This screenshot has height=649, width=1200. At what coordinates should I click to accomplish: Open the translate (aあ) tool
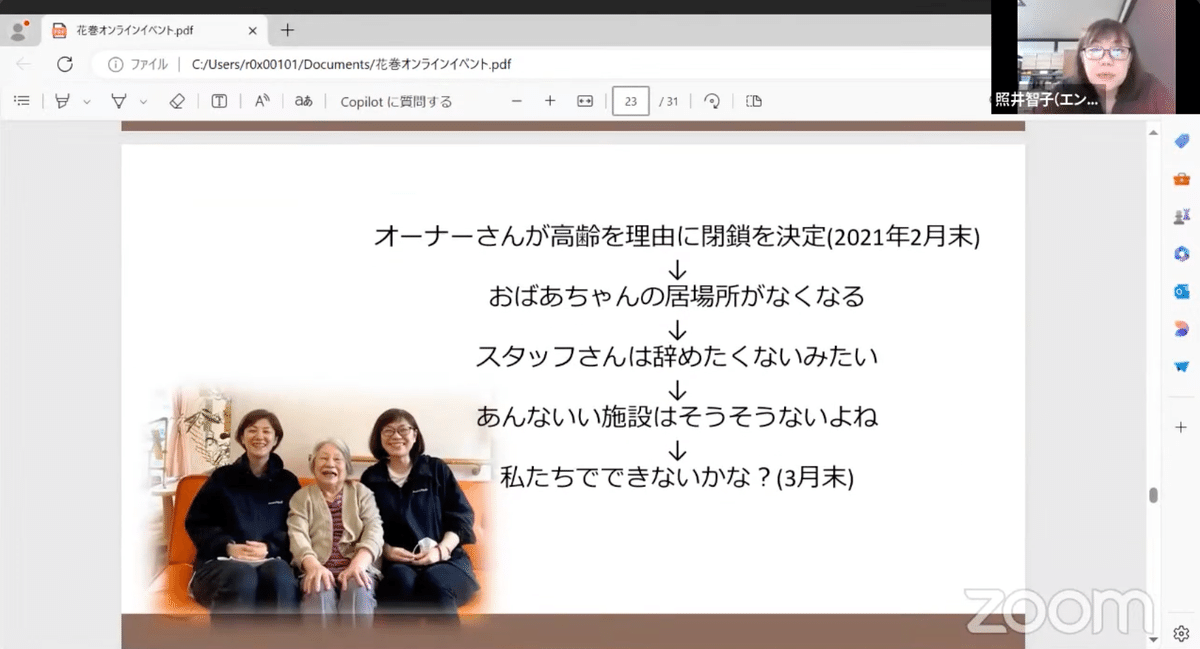[x=302, y=101]
